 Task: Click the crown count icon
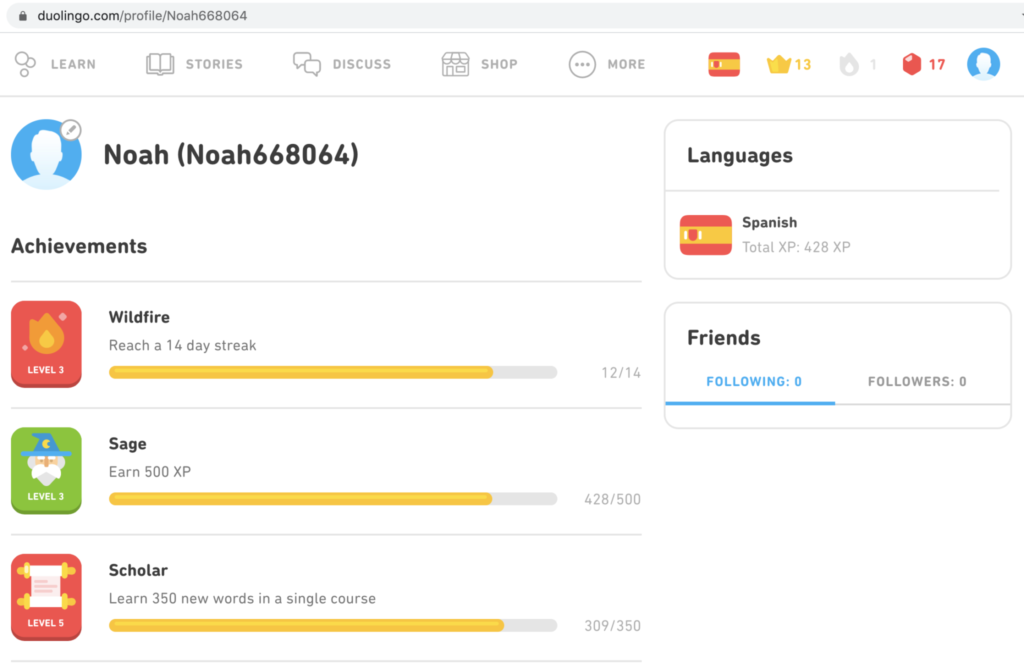point(778,64)
